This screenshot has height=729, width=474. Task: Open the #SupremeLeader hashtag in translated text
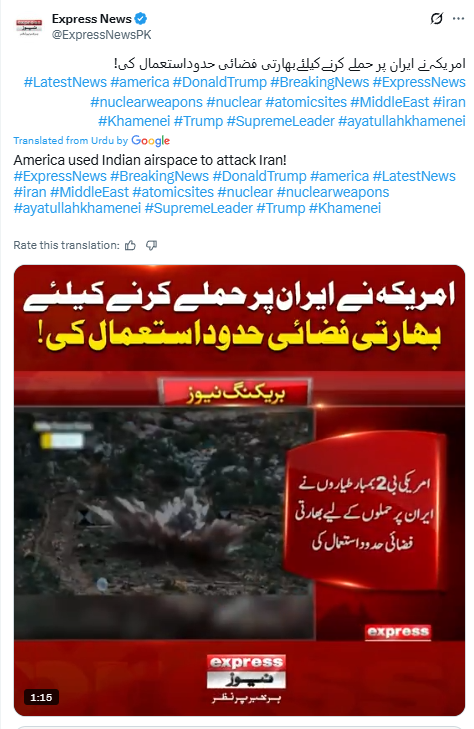click(x=198, y=208)
